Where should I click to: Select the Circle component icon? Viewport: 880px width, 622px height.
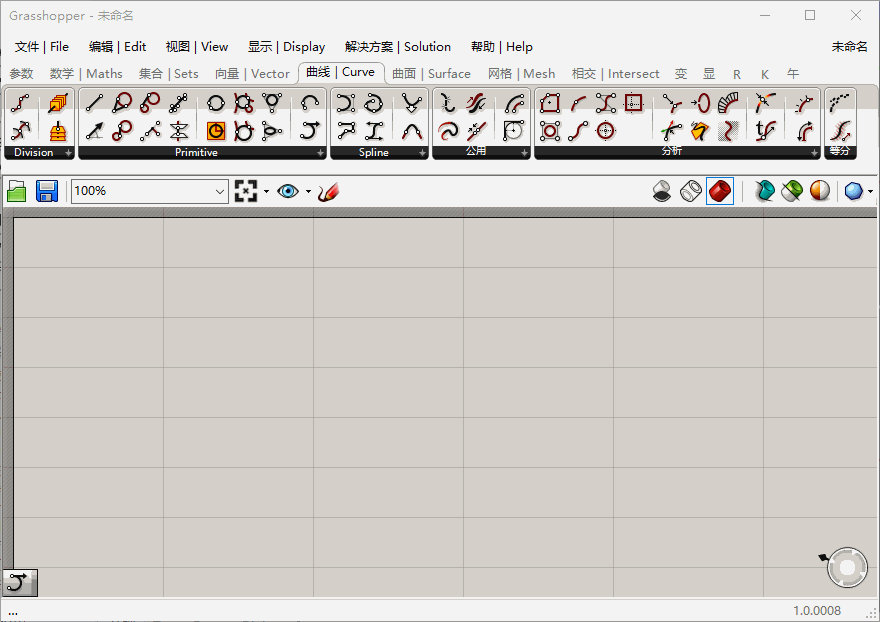pyautogui.click(x=216, y=103)
